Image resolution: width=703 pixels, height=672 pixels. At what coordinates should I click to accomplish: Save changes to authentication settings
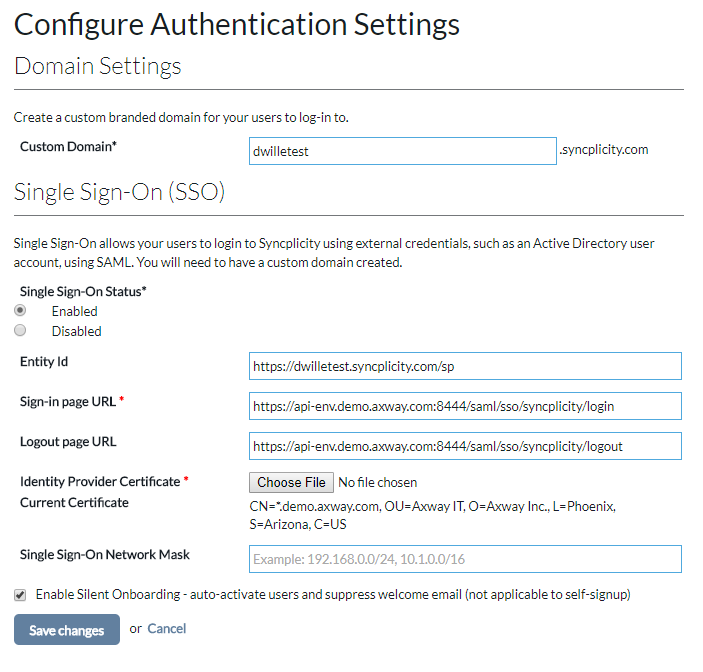pos(67,629)
